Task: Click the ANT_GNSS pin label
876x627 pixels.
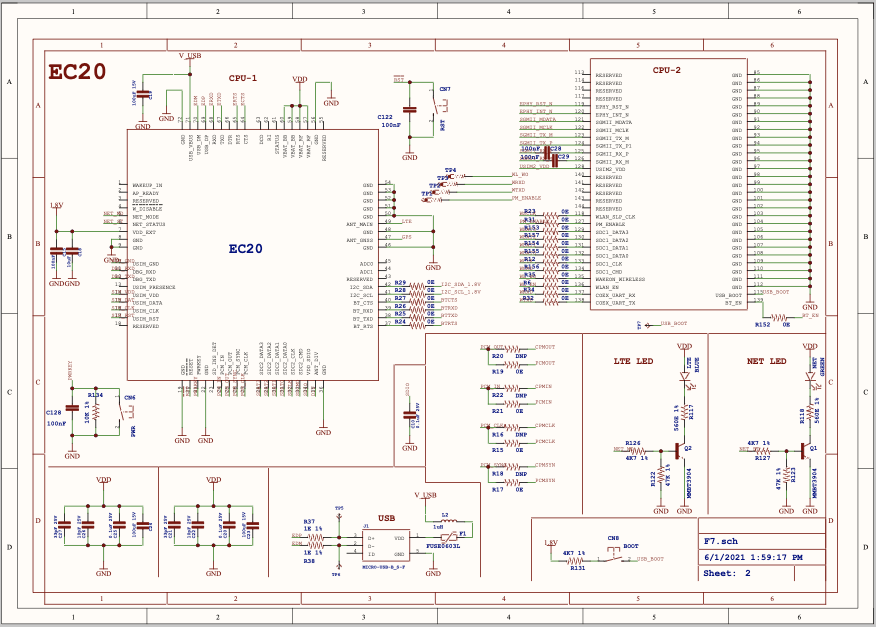Action: point(359,240)
